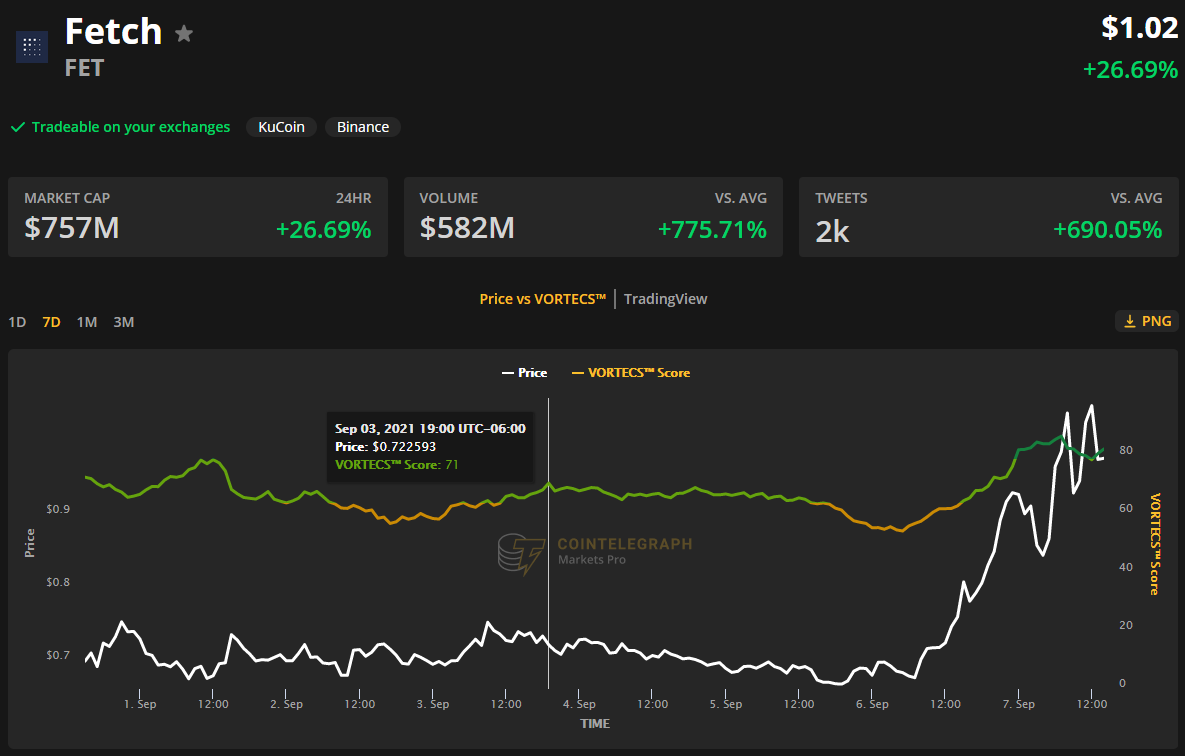Switch to the 3M time range
The height and width of the screenshot is (756, 1185).
pyautogui.click(x=123, y=322)
